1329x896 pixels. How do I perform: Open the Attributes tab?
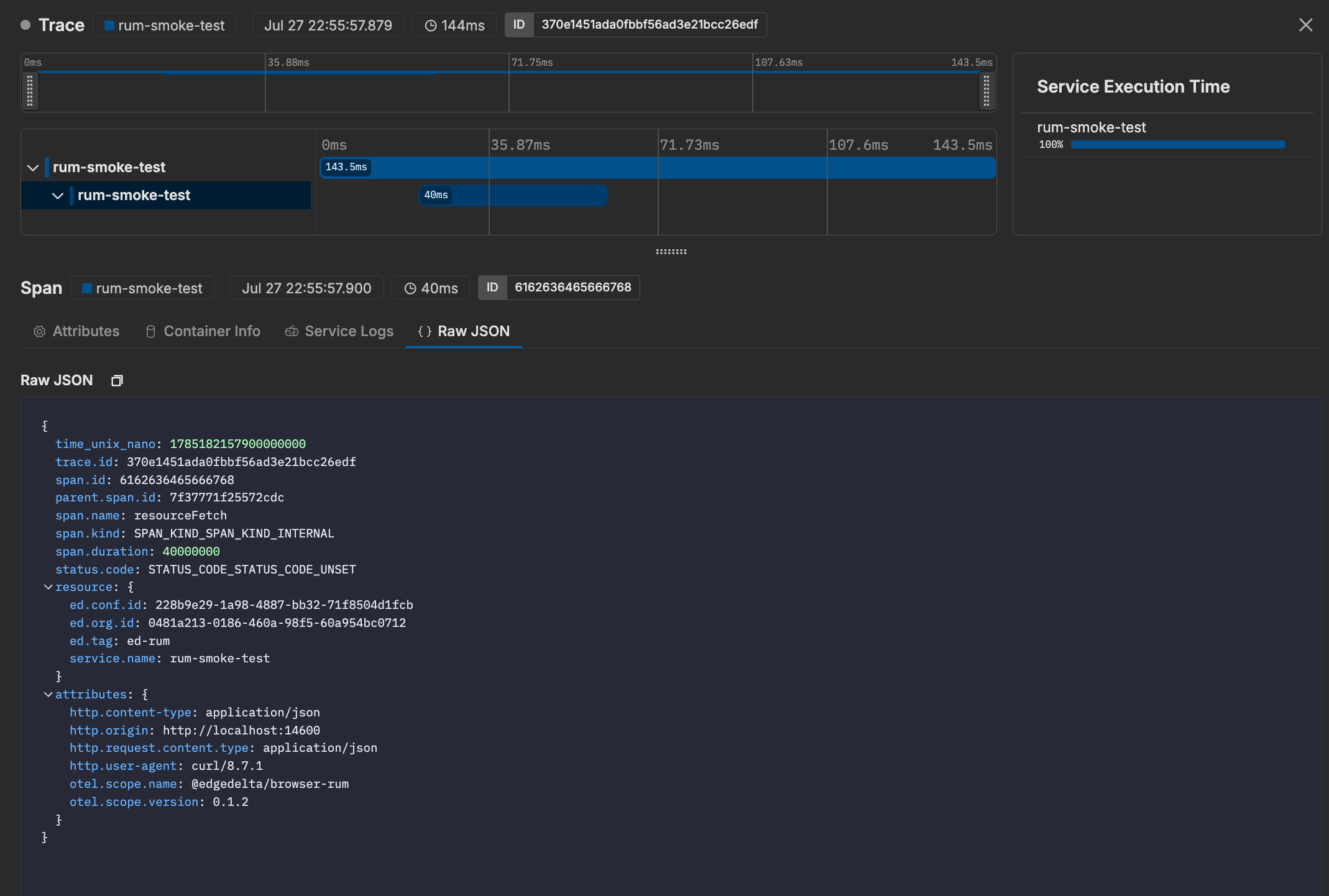pyautogui.click(x=76, y=331)
